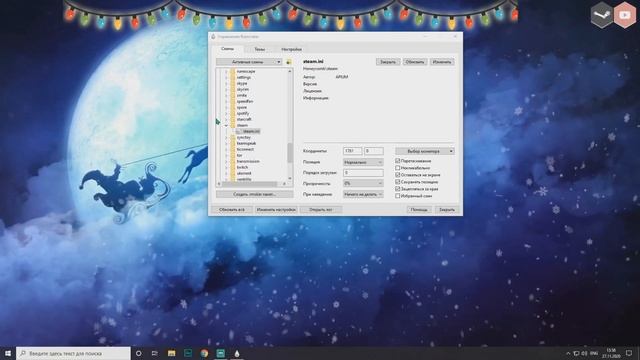
Task: Click the padlock icon beside the active skins dropdown
Action: point(289,62)
